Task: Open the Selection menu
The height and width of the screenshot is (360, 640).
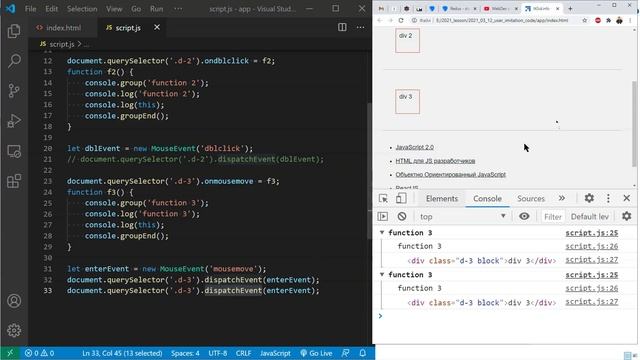Action: pos(82,9)
